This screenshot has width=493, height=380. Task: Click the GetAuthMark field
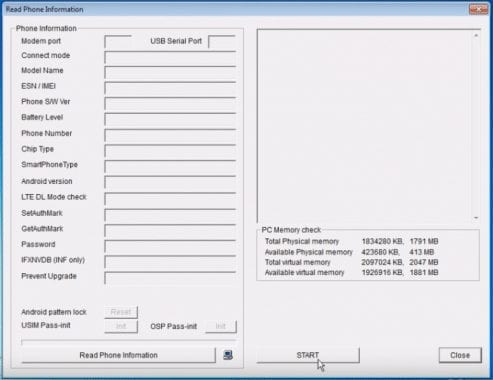pos(170,231)
